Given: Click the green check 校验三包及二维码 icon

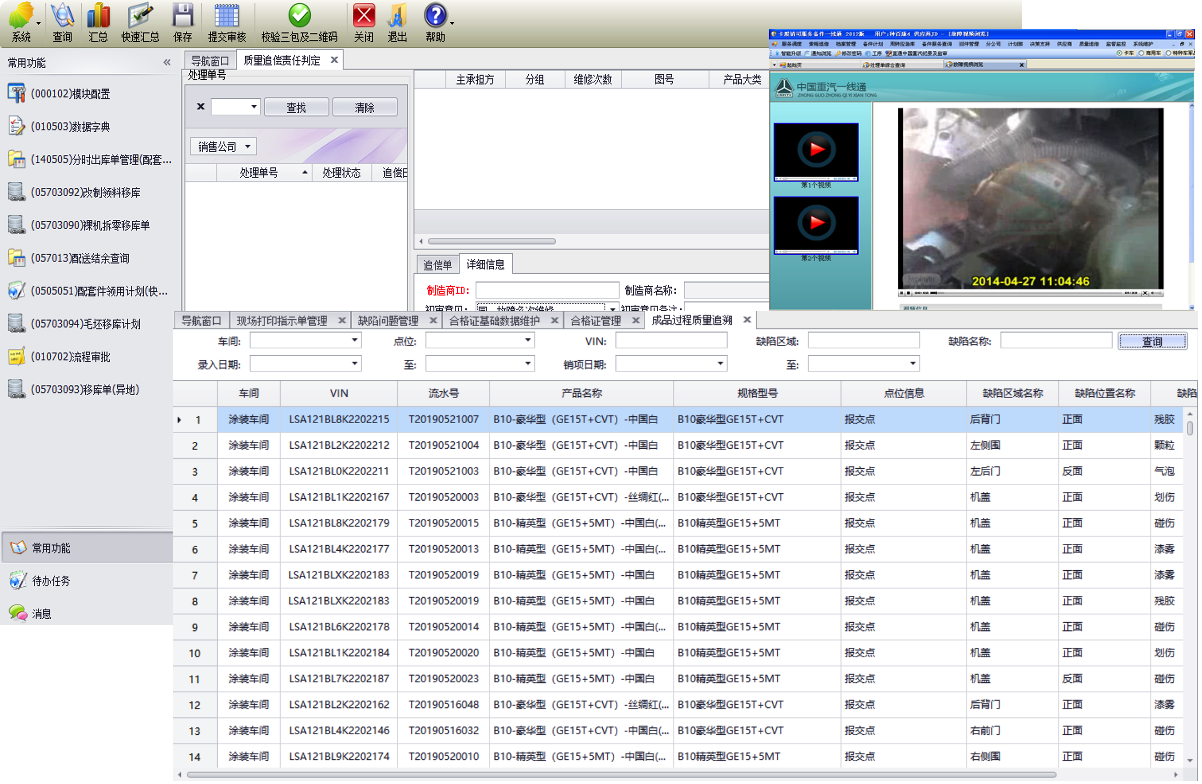Looking at the screenshot, I should coord(299,17).
